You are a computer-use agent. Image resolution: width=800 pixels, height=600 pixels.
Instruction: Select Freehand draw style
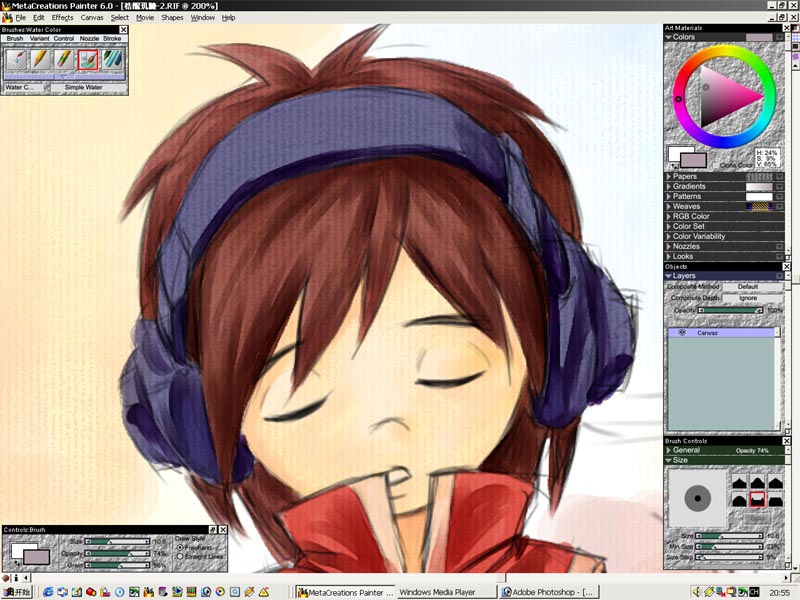pyautogui.click(x=179, y=548)
